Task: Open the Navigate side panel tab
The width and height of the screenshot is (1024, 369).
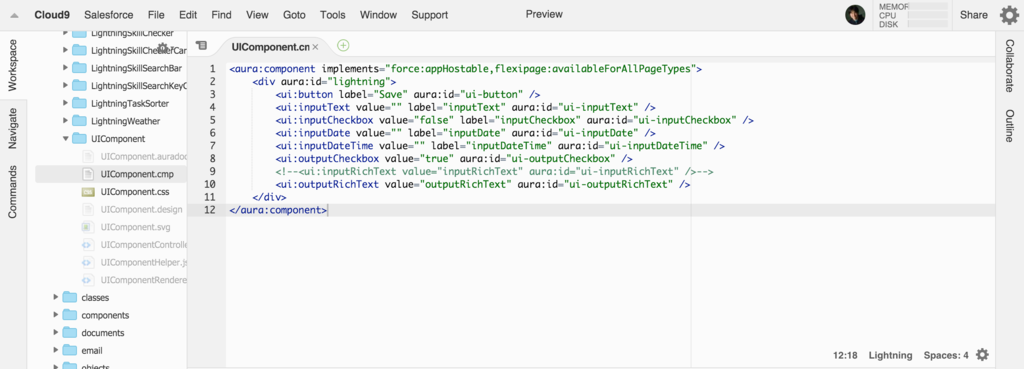Action: coord(13,128)
